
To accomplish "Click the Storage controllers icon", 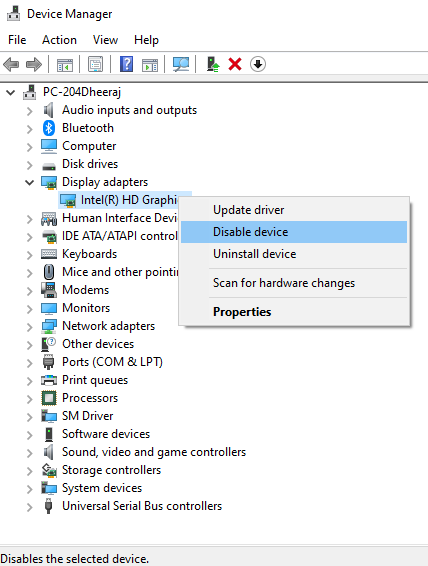I will (49, 470).
